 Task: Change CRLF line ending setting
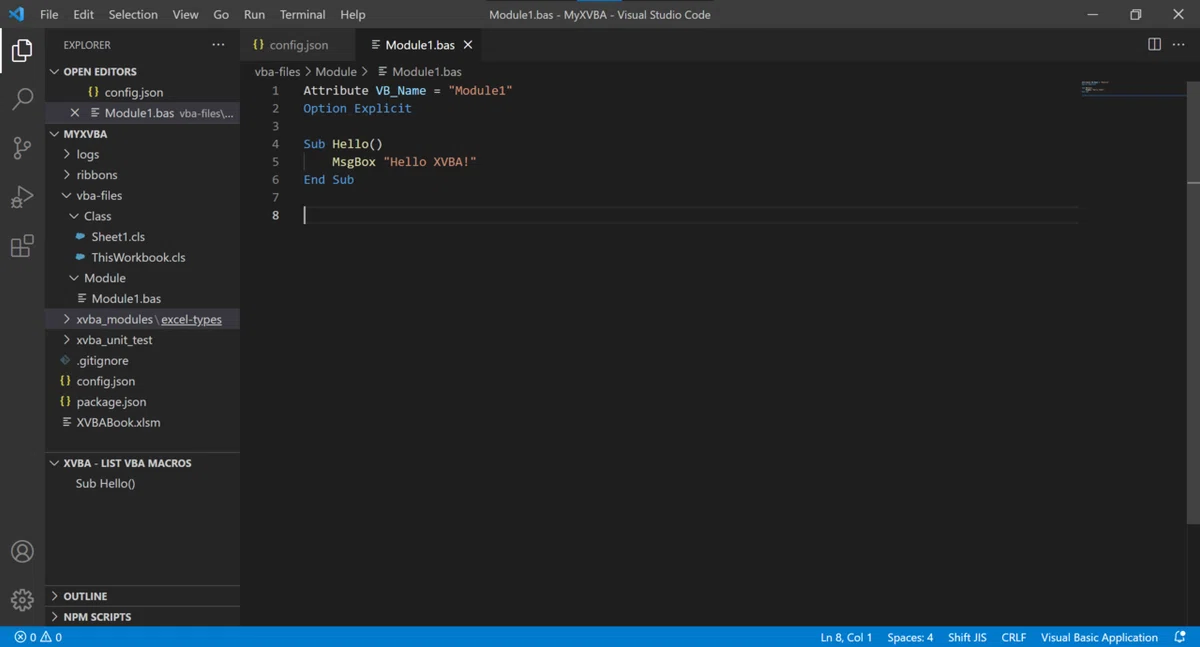(x=1014, y=637)
